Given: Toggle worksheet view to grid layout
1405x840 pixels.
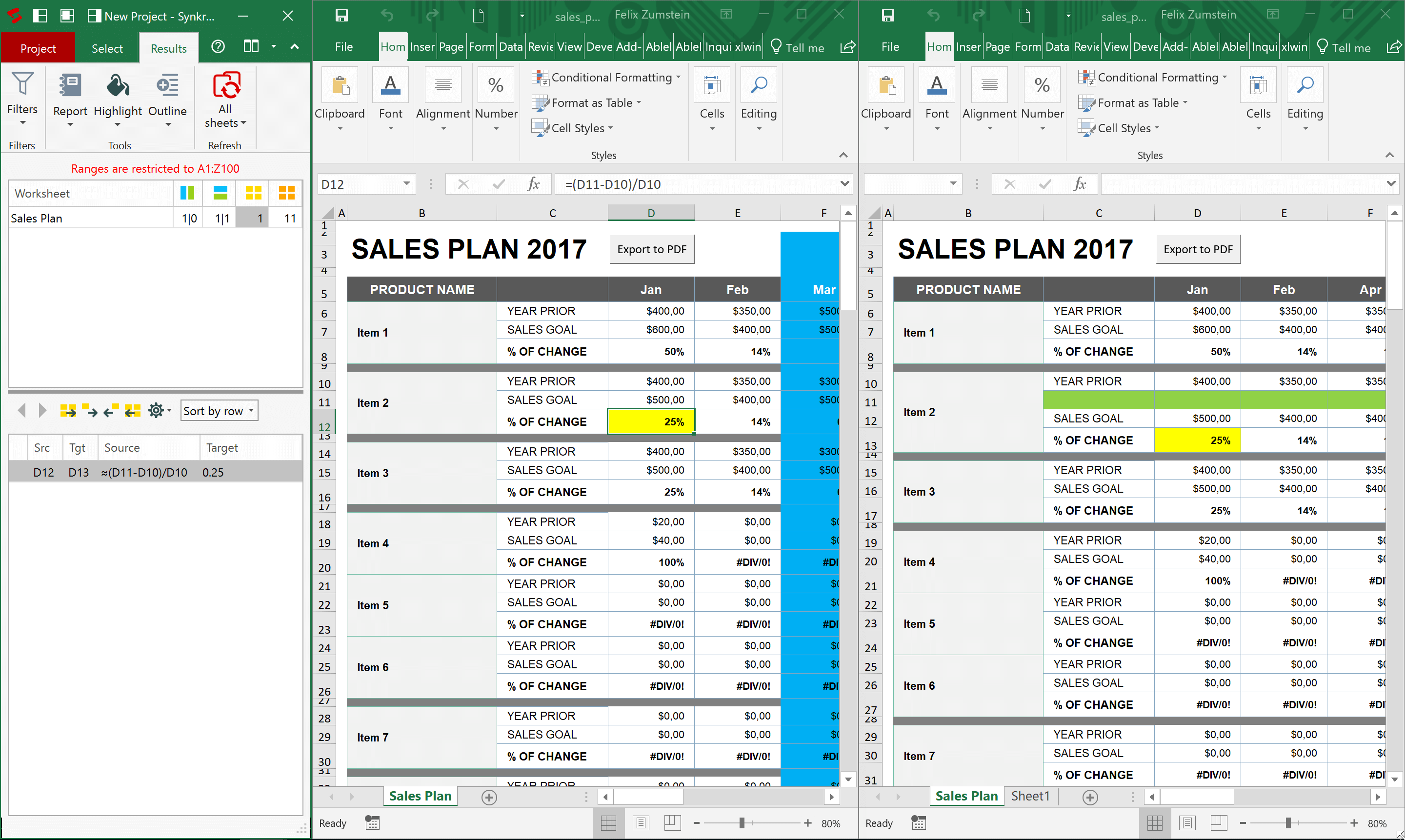Looking at the screenshot, I should point(254,192).
